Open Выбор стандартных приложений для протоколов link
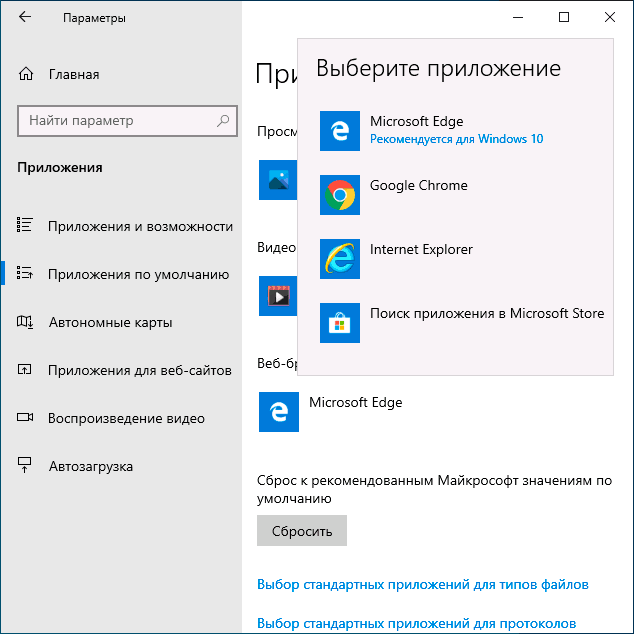 tap(416, 623)
